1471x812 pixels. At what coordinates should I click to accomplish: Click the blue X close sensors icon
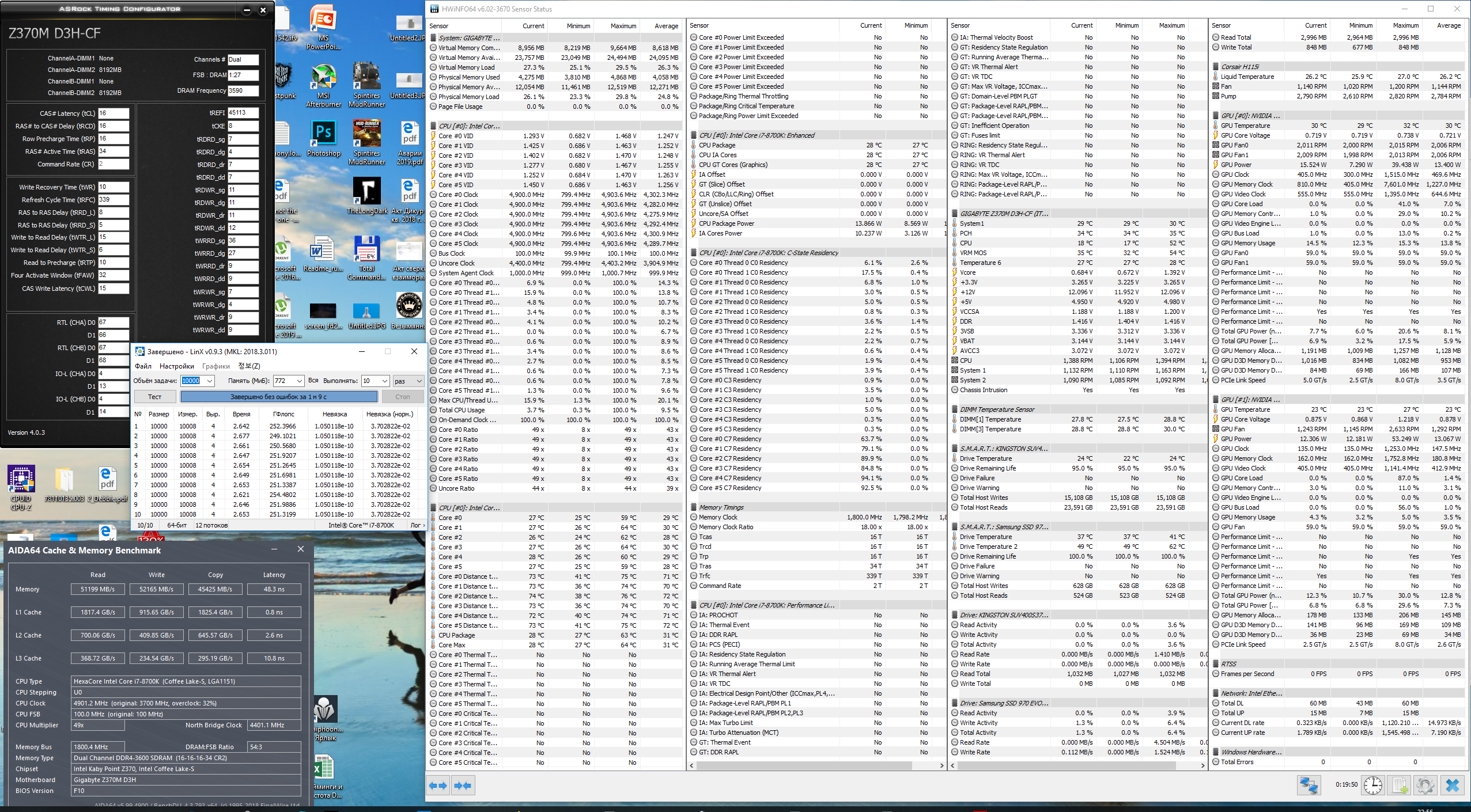pyautogui.click(x=1453, y=786)
